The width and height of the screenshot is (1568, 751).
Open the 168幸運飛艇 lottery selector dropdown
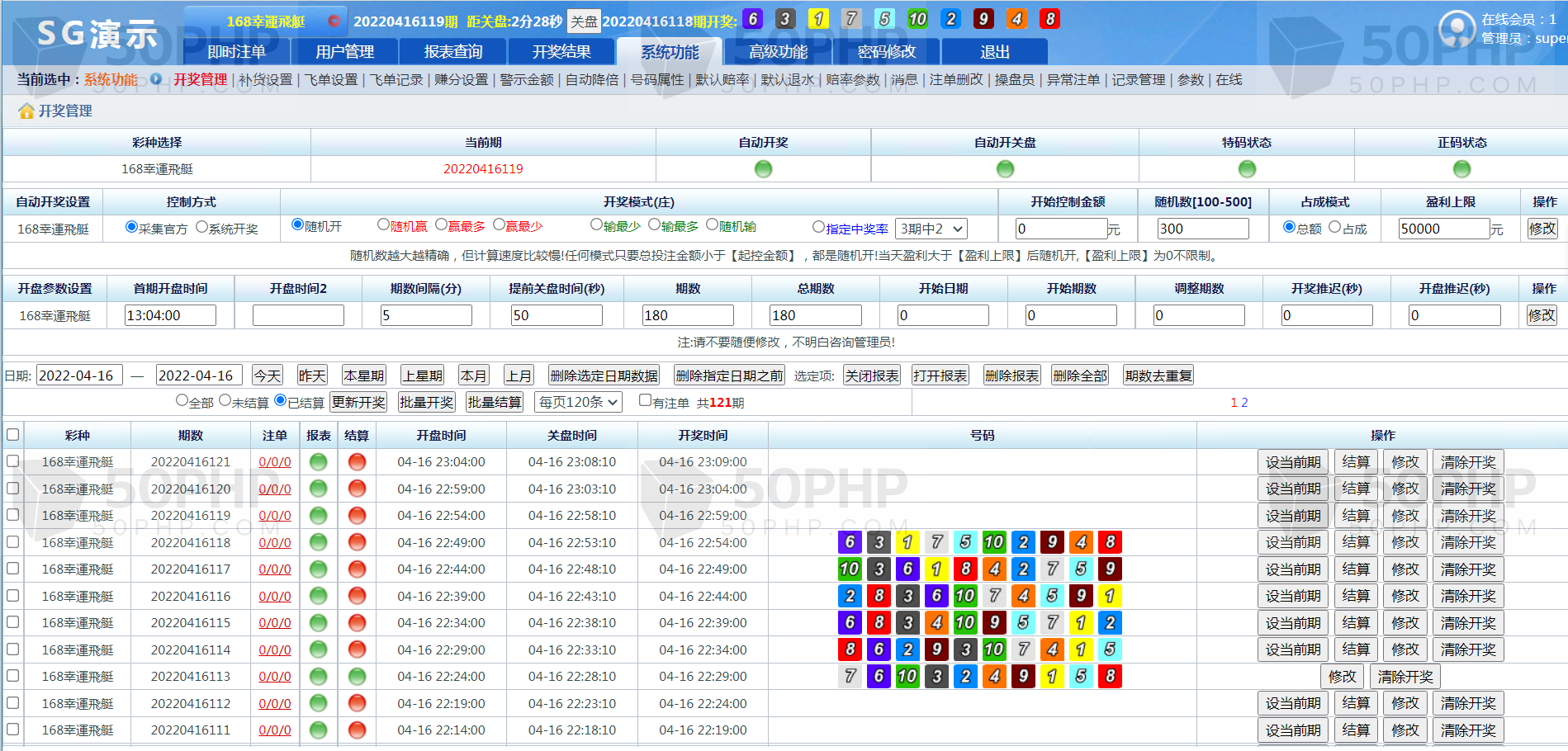tap(264, 21)
